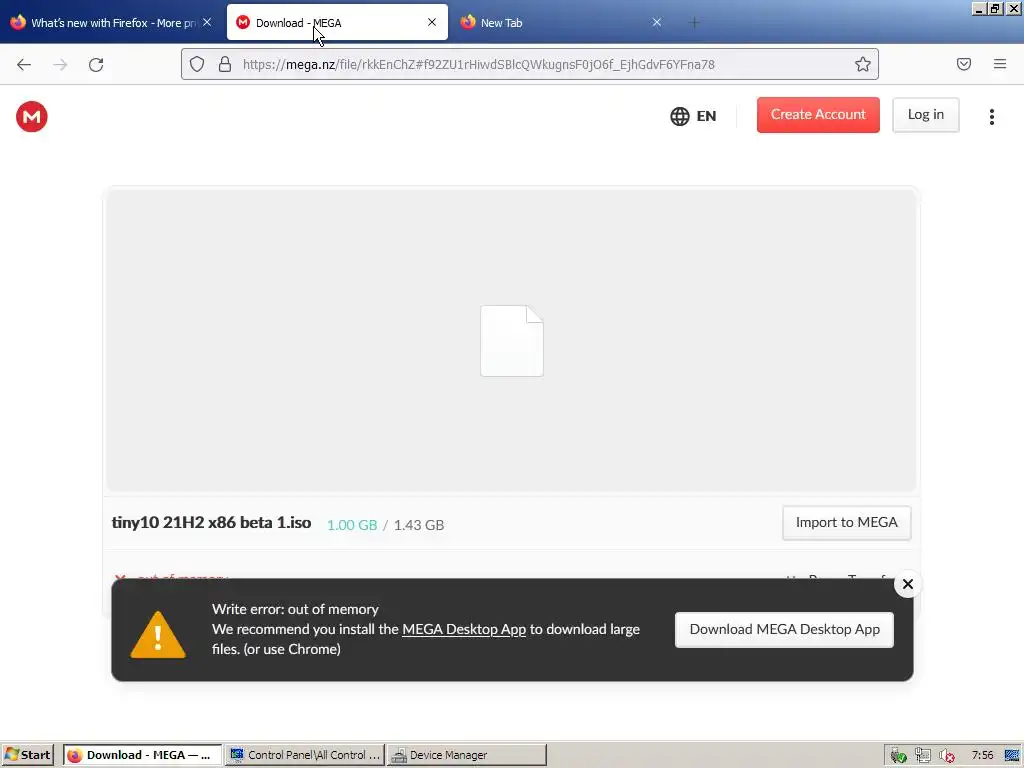Open the Windows Start menu
The height and width of the screenshot is (768, 1024).
(28, 755)
